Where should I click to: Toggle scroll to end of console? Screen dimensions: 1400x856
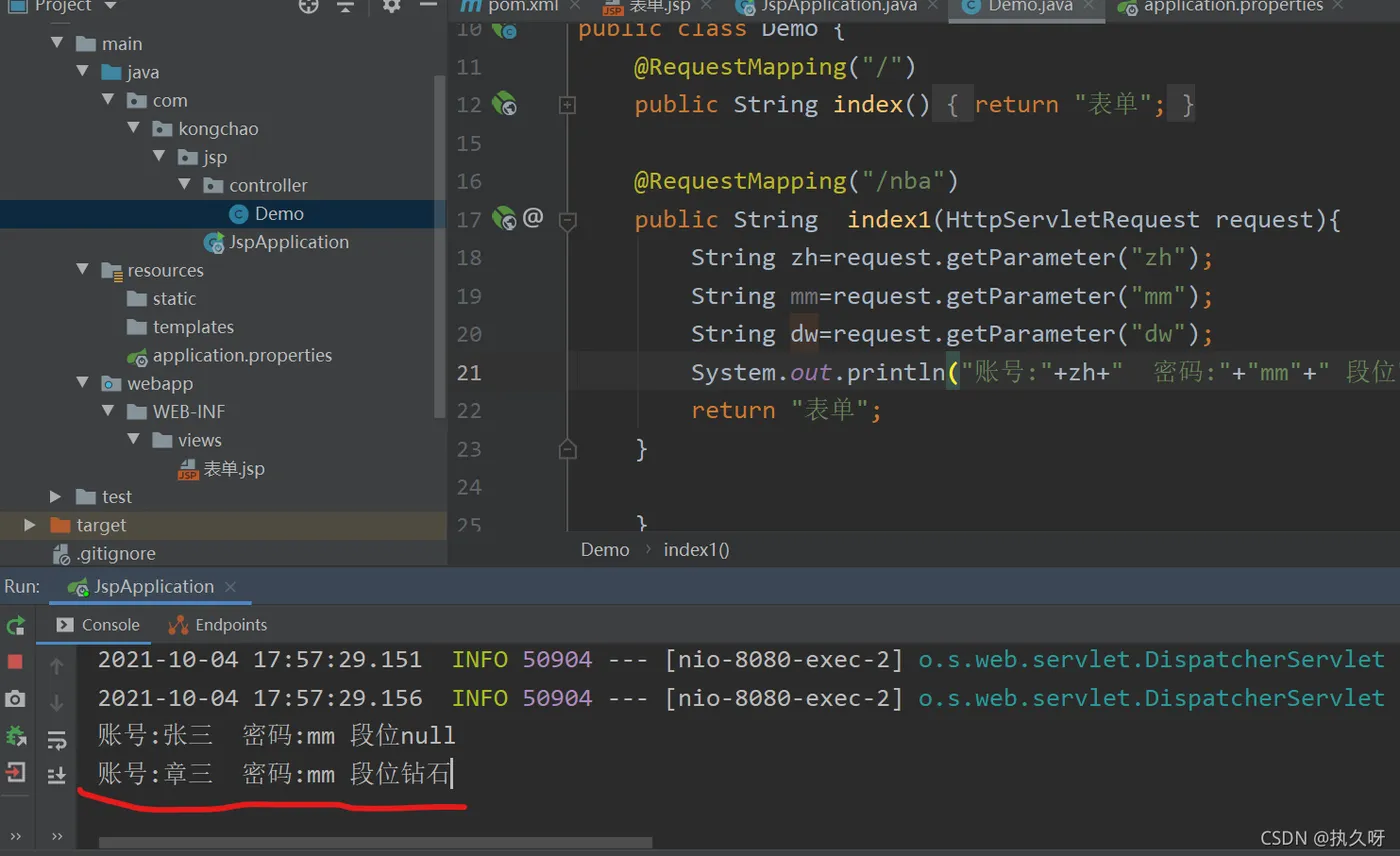click(x=57, y=775)
